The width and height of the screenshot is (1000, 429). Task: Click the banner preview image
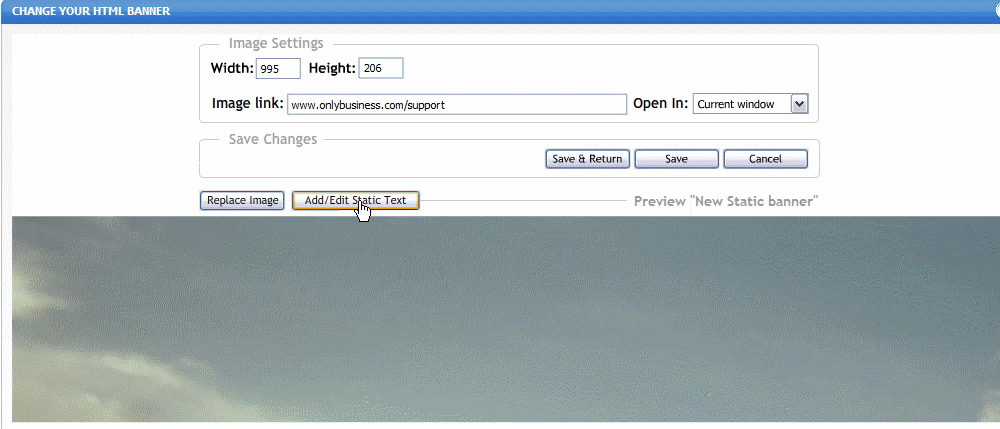click(x=506, y=319)
